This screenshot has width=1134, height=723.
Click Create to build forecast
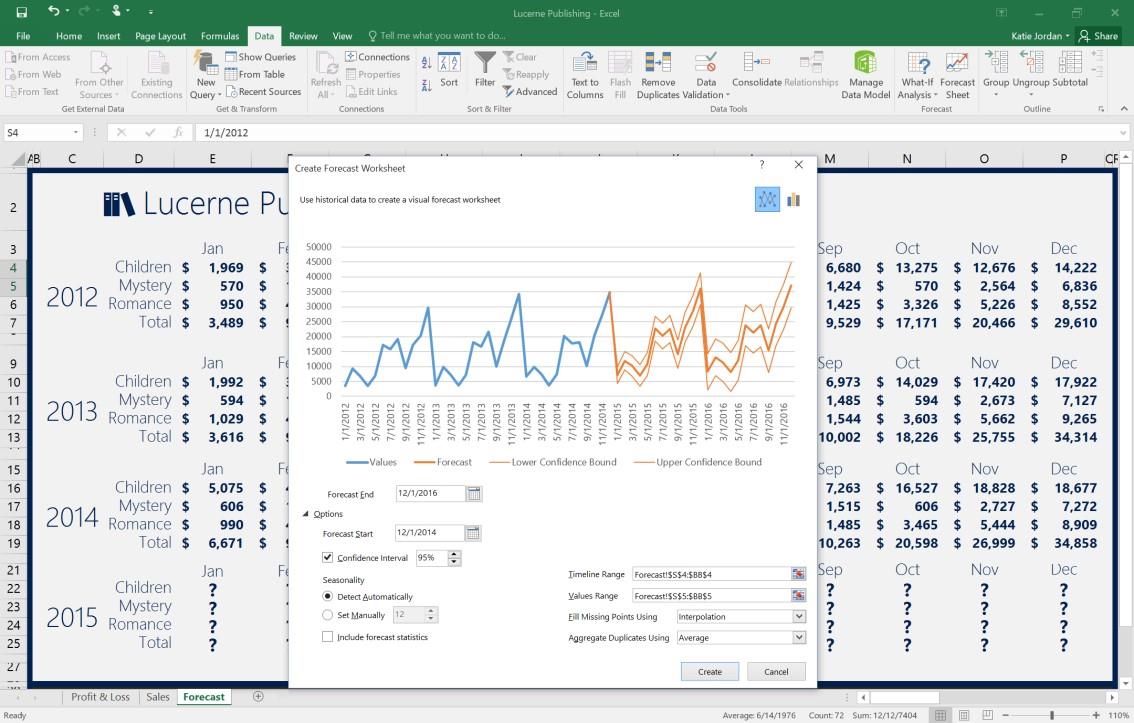point(709,672)
